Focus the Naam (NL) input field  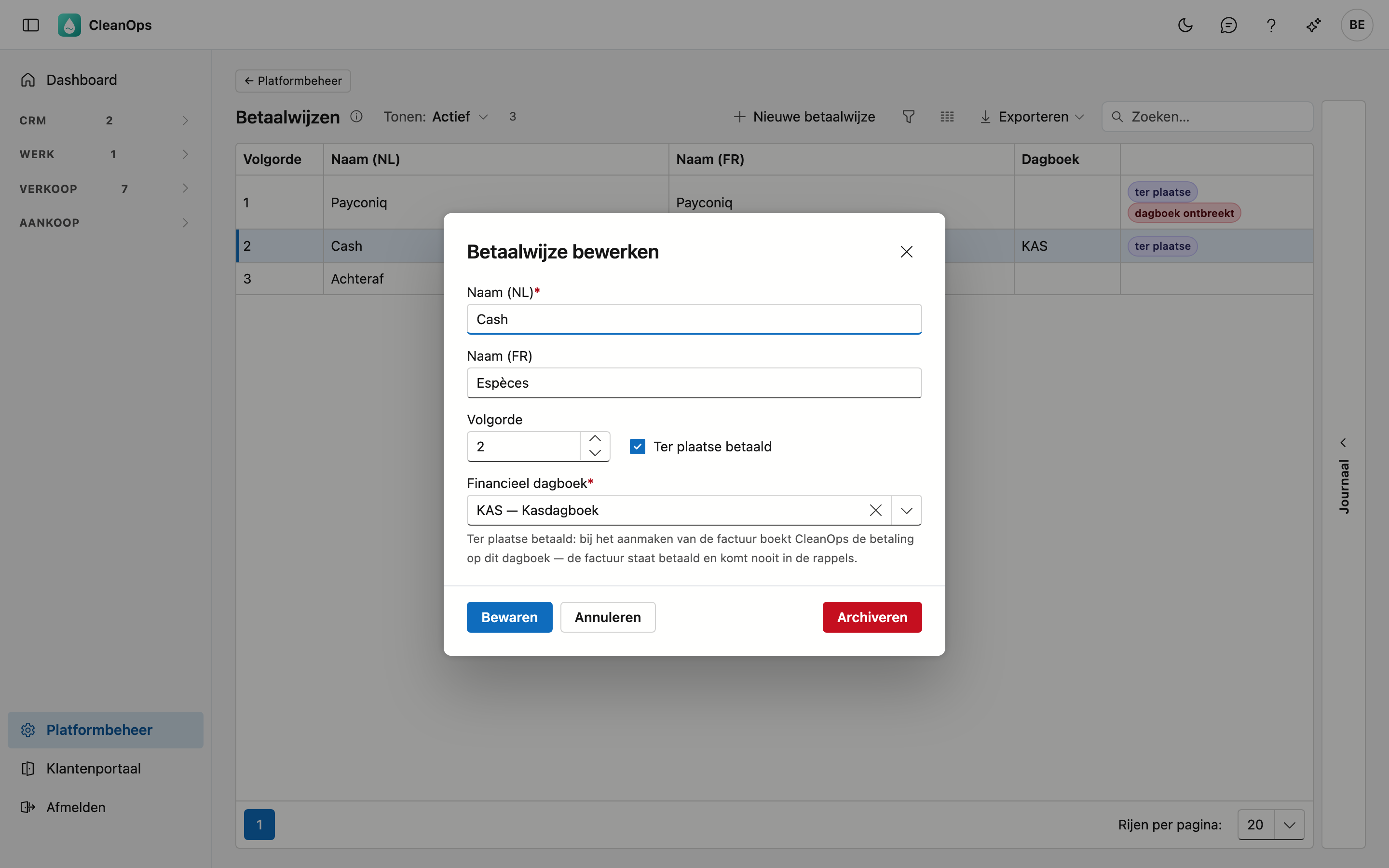(694, 319)
